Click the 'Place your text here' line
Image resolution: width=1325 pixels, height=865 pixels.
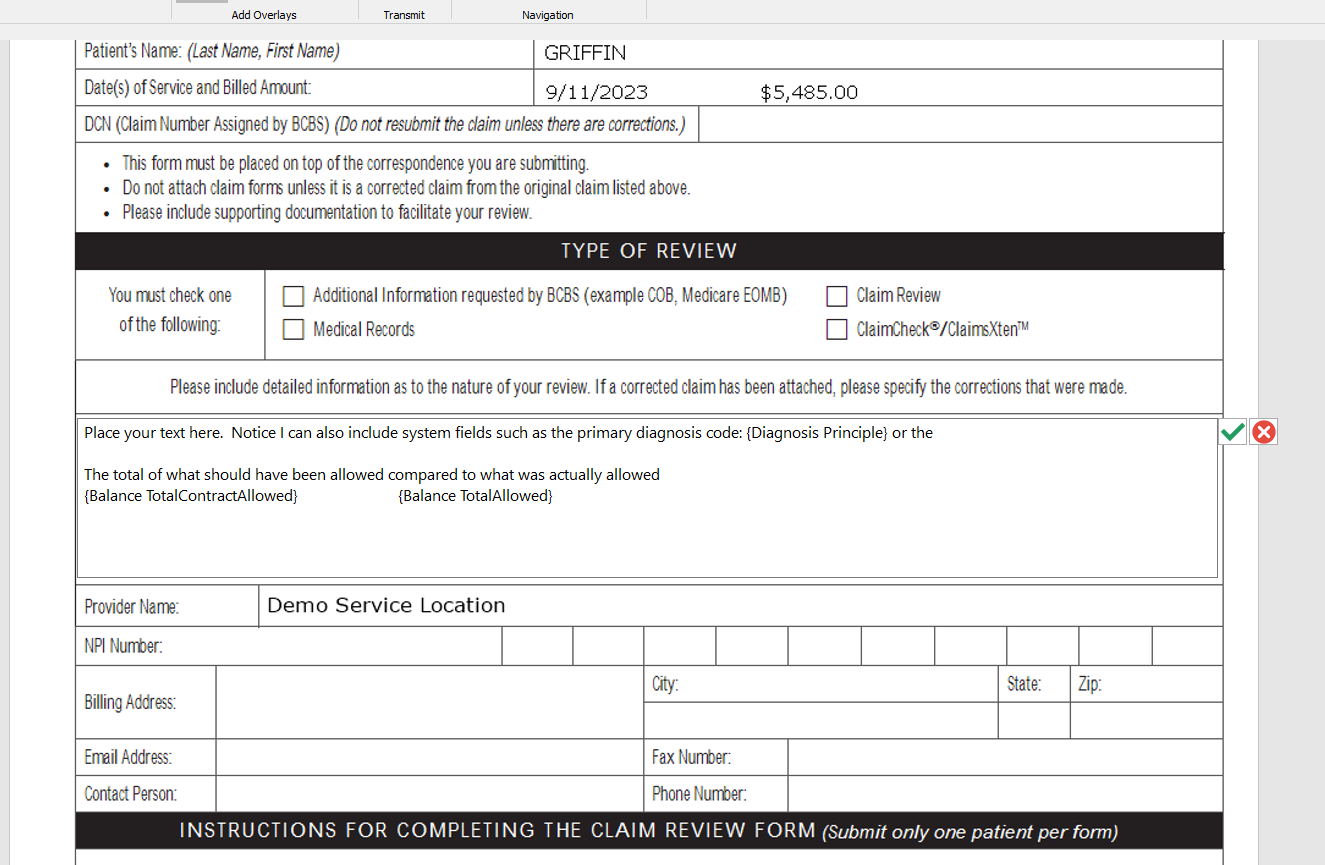[x=508, y=433]
